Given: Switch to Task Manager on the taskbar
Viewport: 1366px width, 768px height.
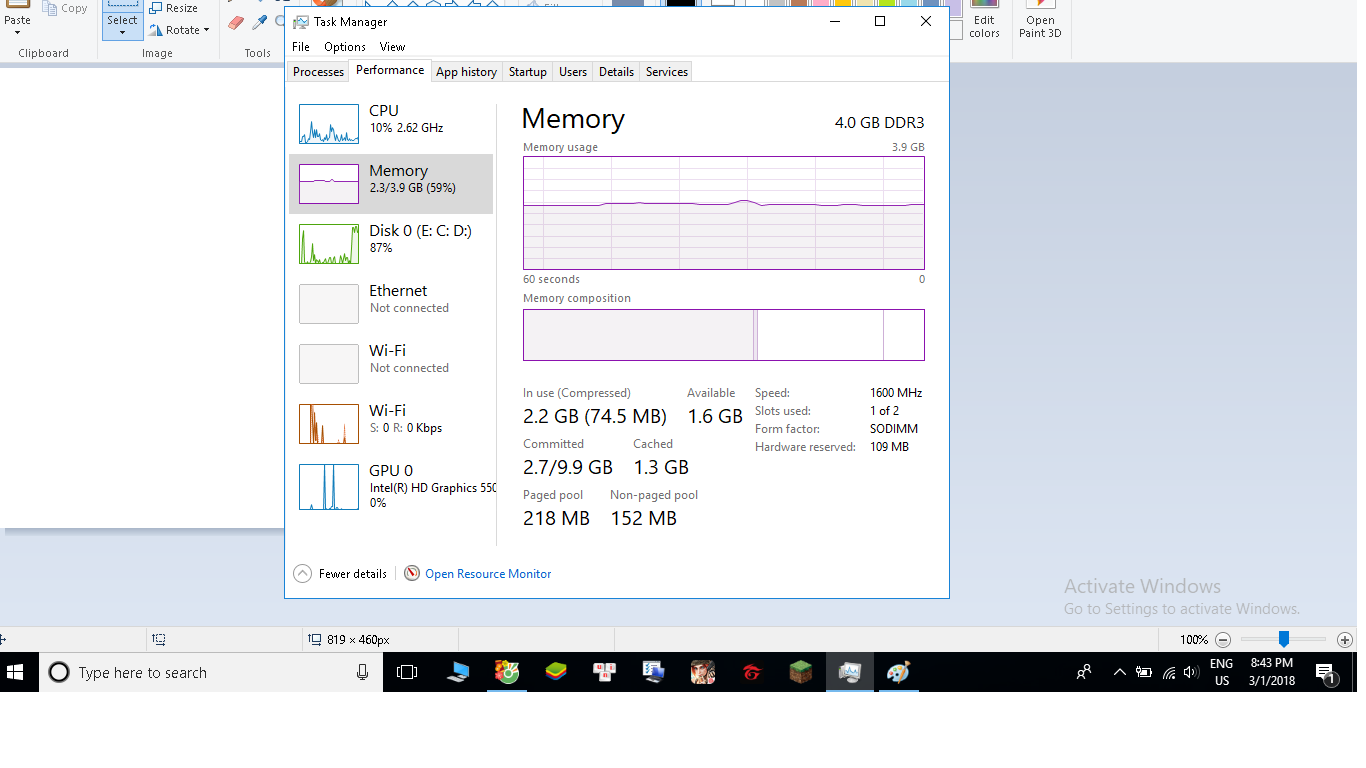Looking at the screenshot, I should pos(850,672).
